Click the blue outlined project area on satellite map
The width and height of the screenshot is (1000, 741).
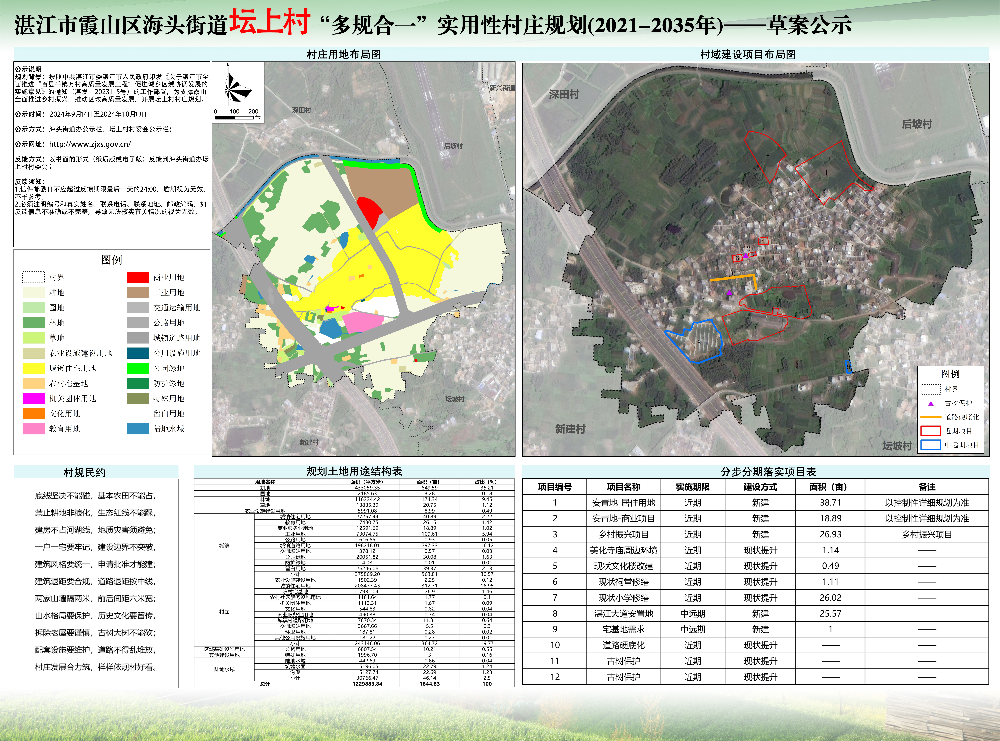[697, 338]
